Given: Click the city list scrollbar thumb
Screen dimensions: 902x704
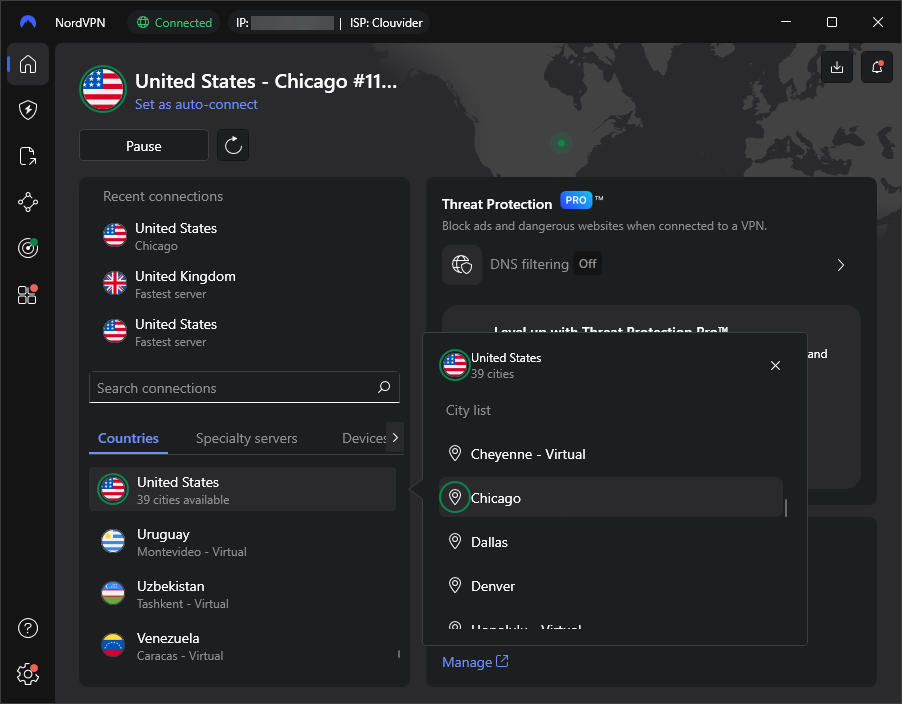Looking at the screenshot, I should pos(786,507).
